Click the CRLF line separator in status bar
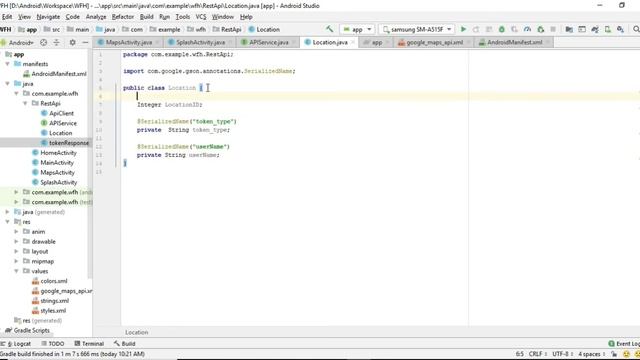This screenshot has width=640, height=360. coord(538,354)
